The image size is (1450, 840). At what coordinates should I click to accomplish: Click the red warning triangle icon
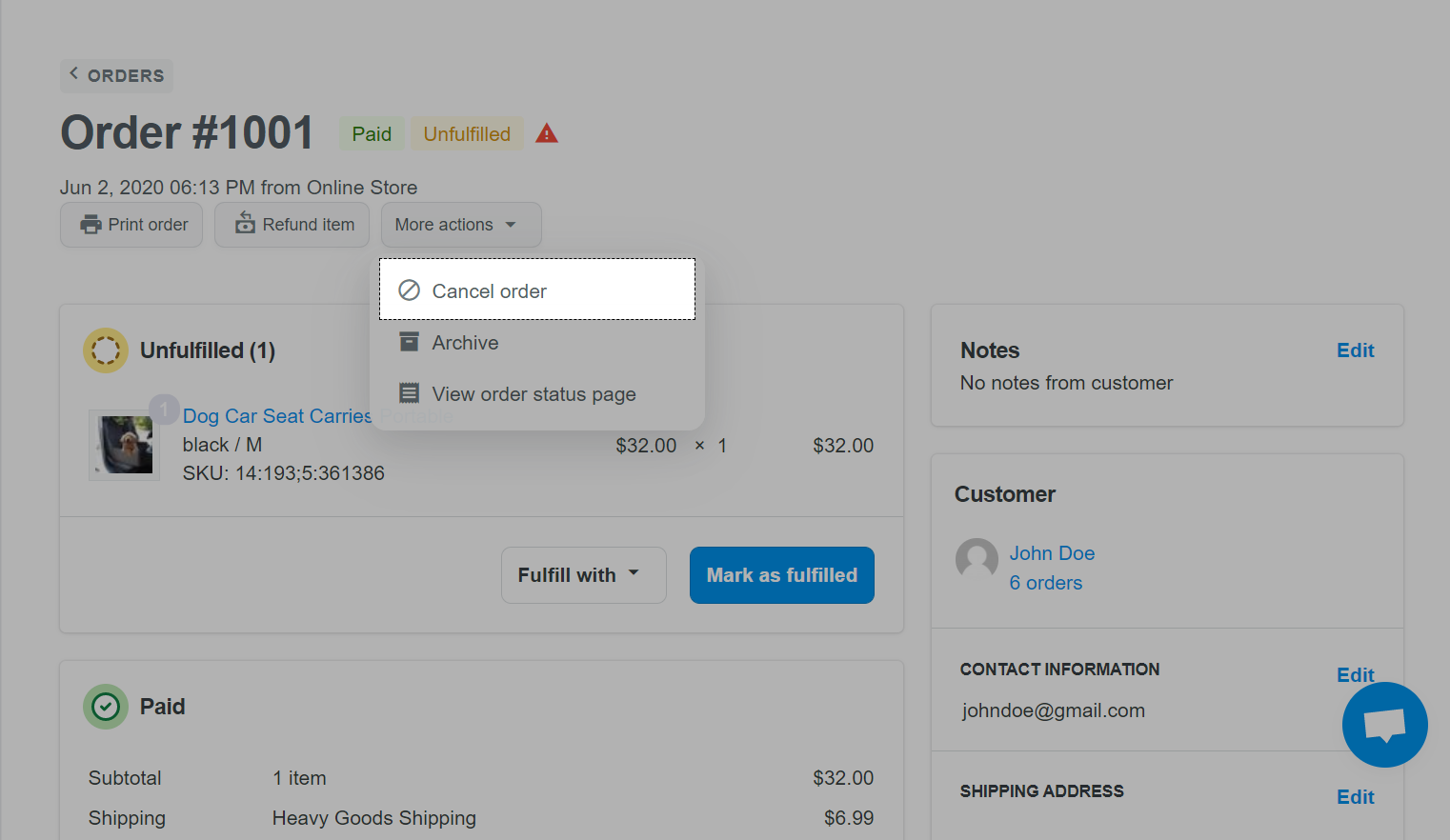coord(546,133)
